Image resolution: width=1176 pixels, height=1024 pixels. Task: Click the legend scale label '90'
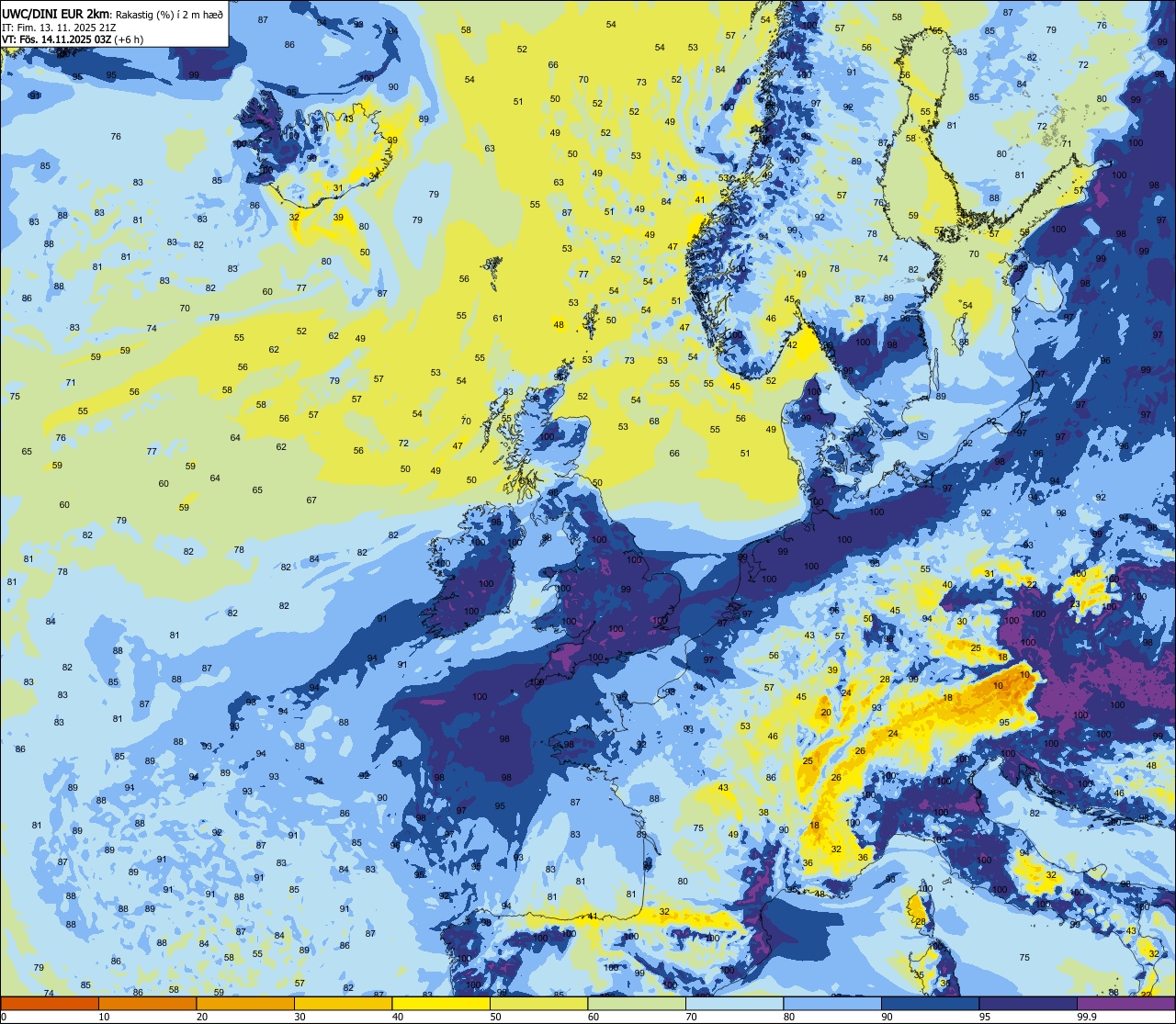pos(887,1017)
